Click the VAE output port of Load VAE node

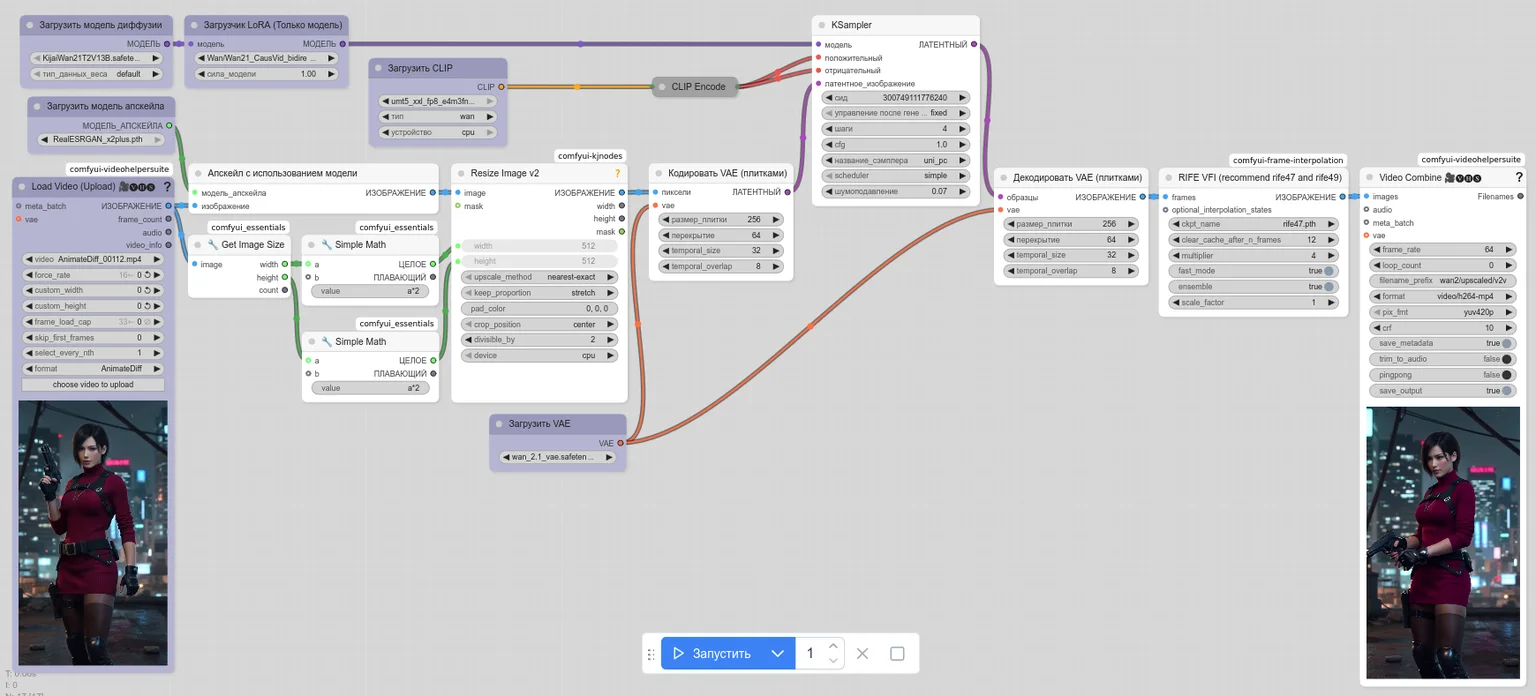point(621,442)
